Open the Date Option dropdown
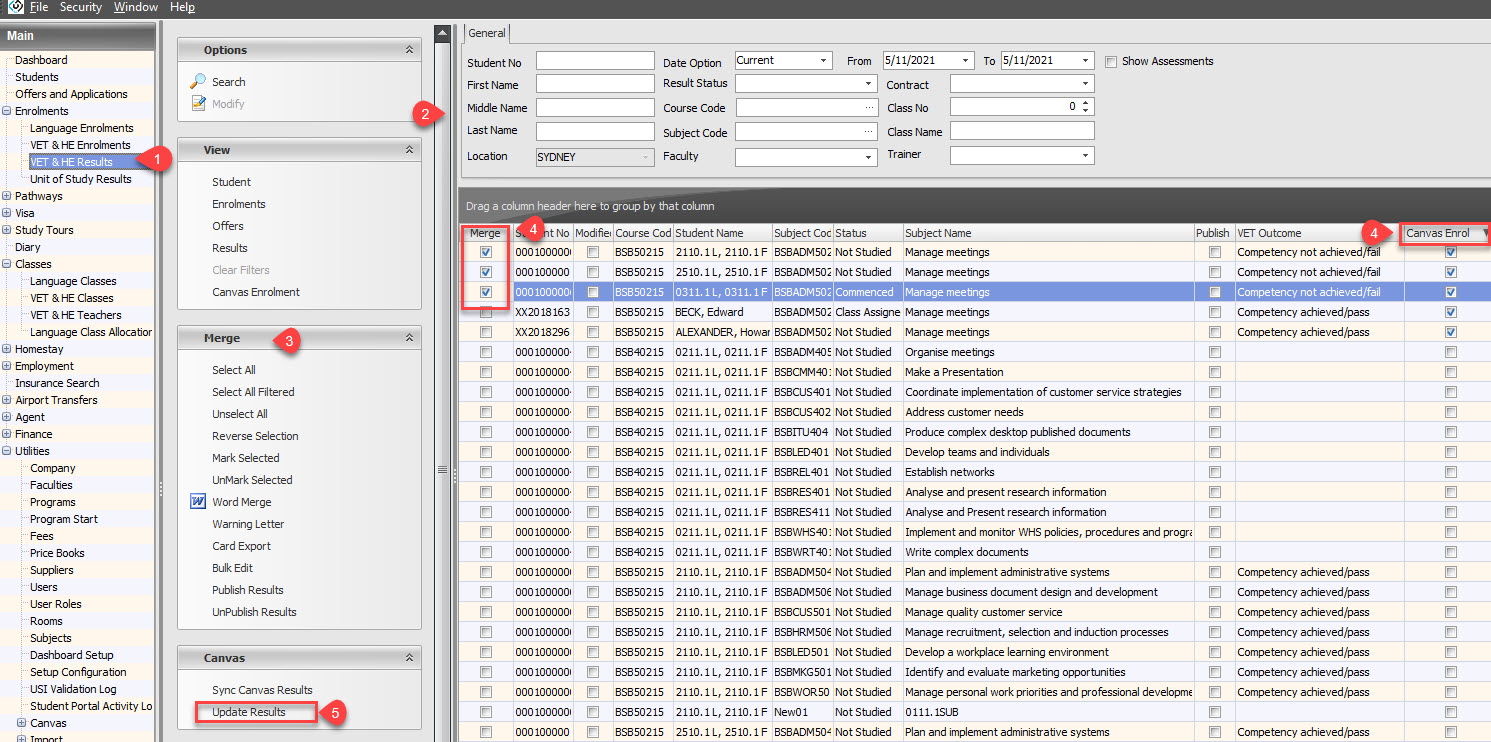This screenshot has width=1491, height=742. point(824,61)
